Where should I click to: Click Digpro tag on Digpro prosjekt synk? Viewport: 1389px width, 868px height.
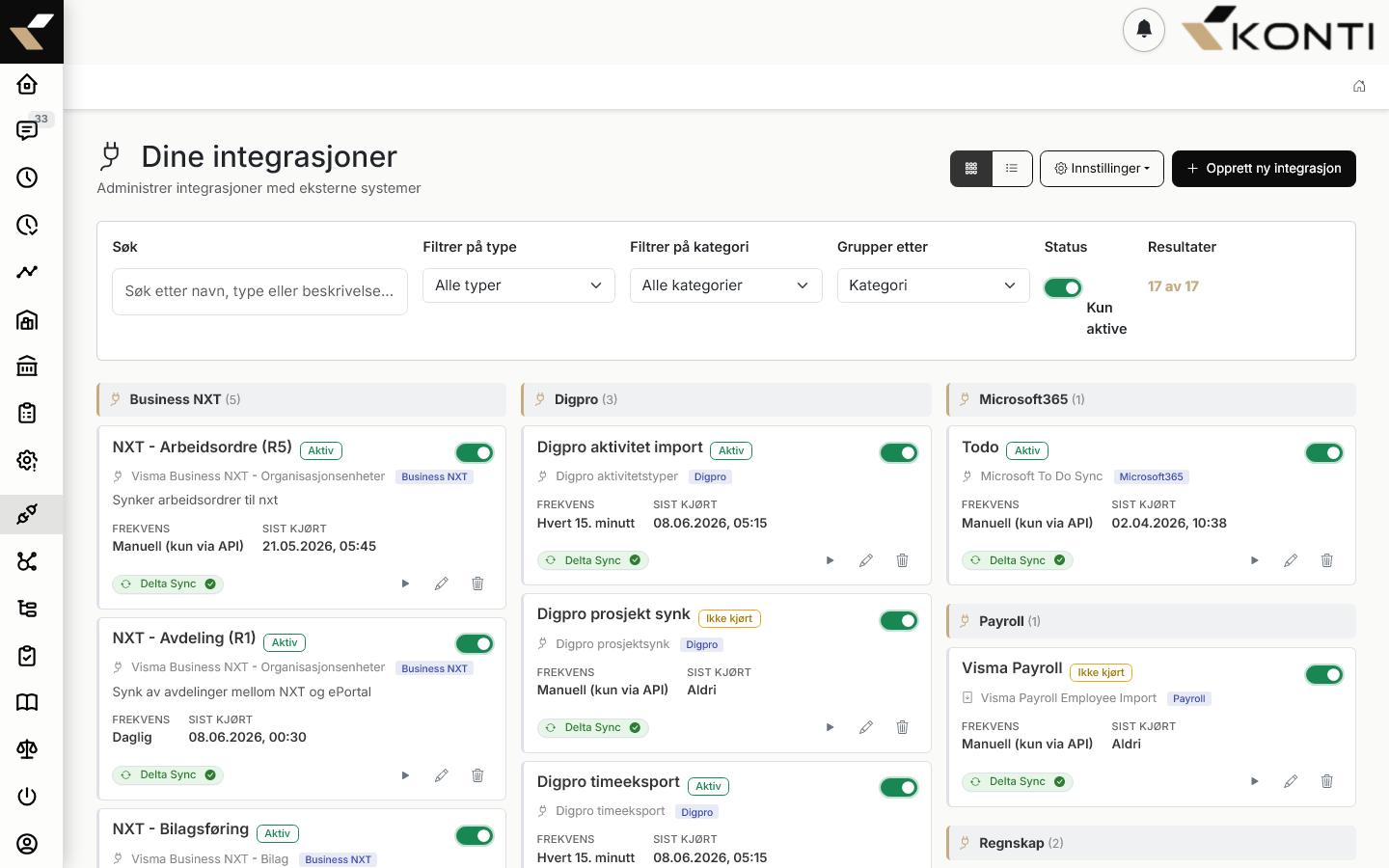tap(702, 644)
